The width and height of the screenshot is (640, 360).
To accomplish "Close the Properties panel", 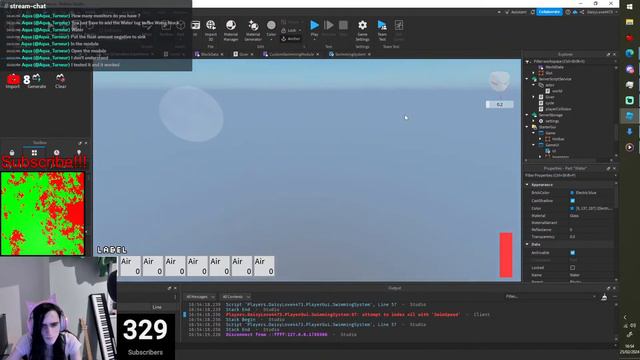I will click(614, 169).
